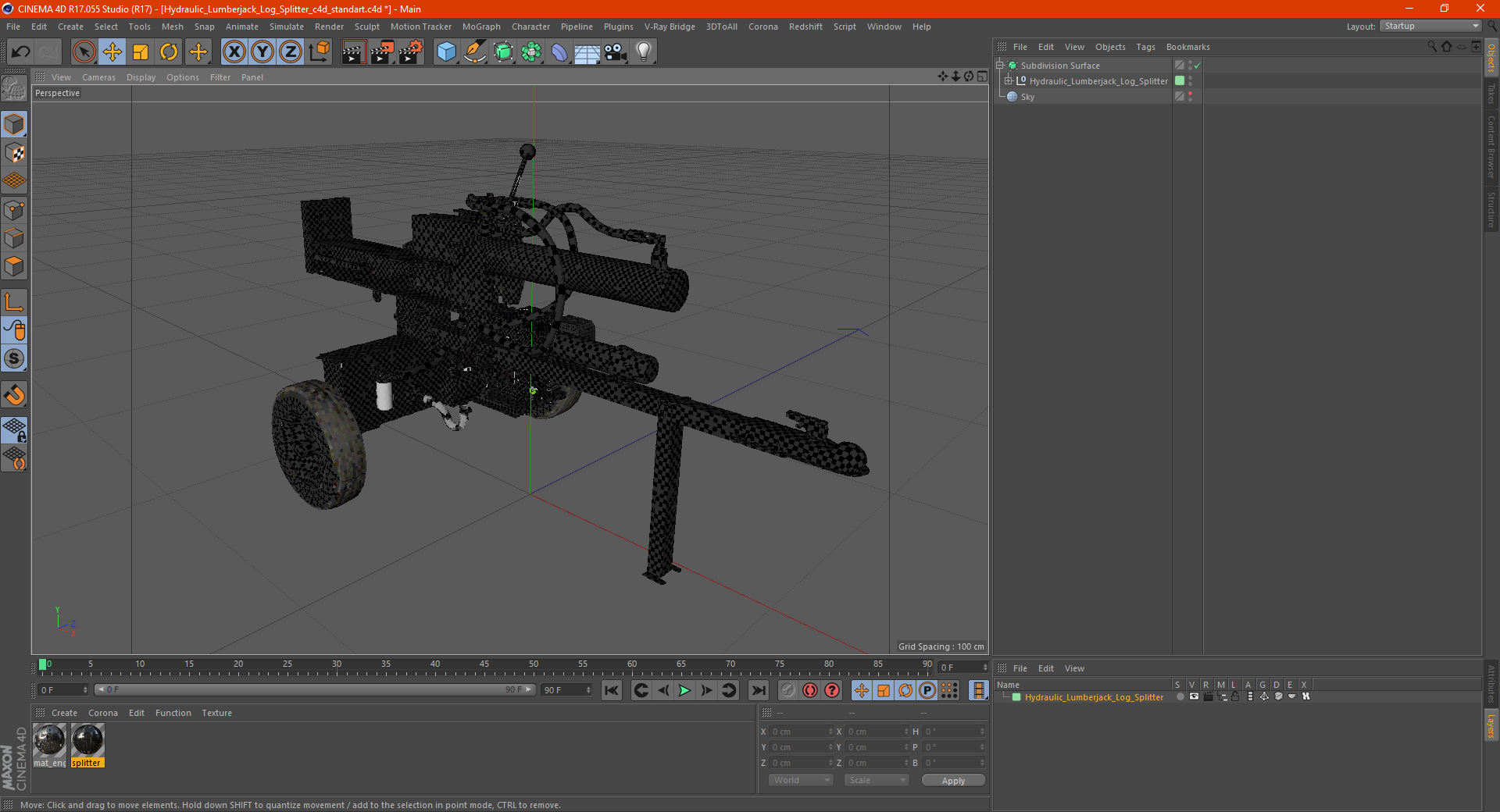Enable Polygons mode
This screenshot has width=1500, height=812.
click(14, 266)
